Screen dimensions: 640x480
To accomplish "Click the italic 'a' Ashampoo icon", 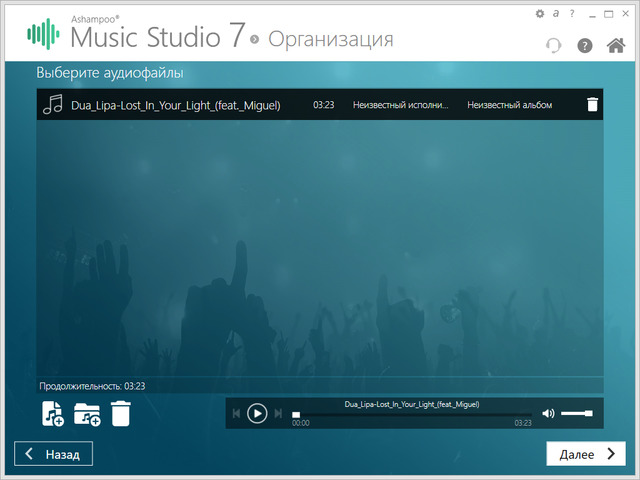I will coord(556,13).
